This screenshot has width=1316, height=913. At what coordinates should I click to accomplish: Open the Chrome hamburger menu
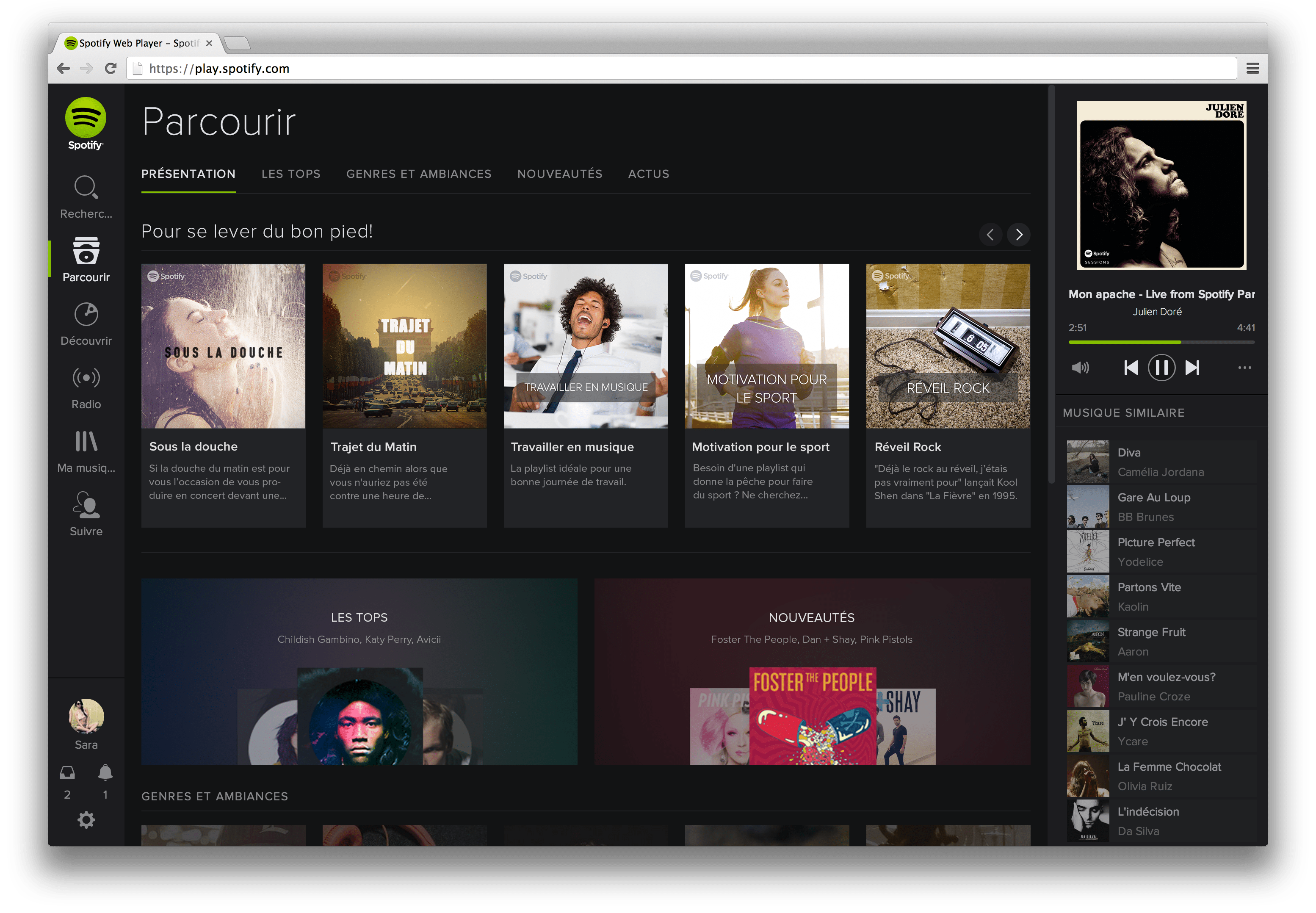(x=1252, y=69)
